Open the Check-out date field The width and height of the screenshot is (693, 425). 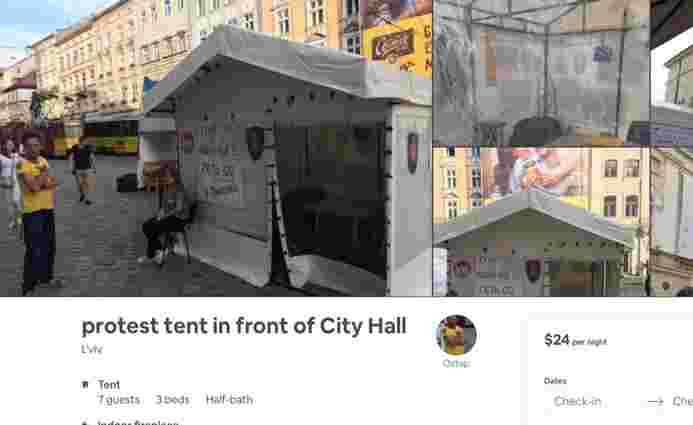682,401
